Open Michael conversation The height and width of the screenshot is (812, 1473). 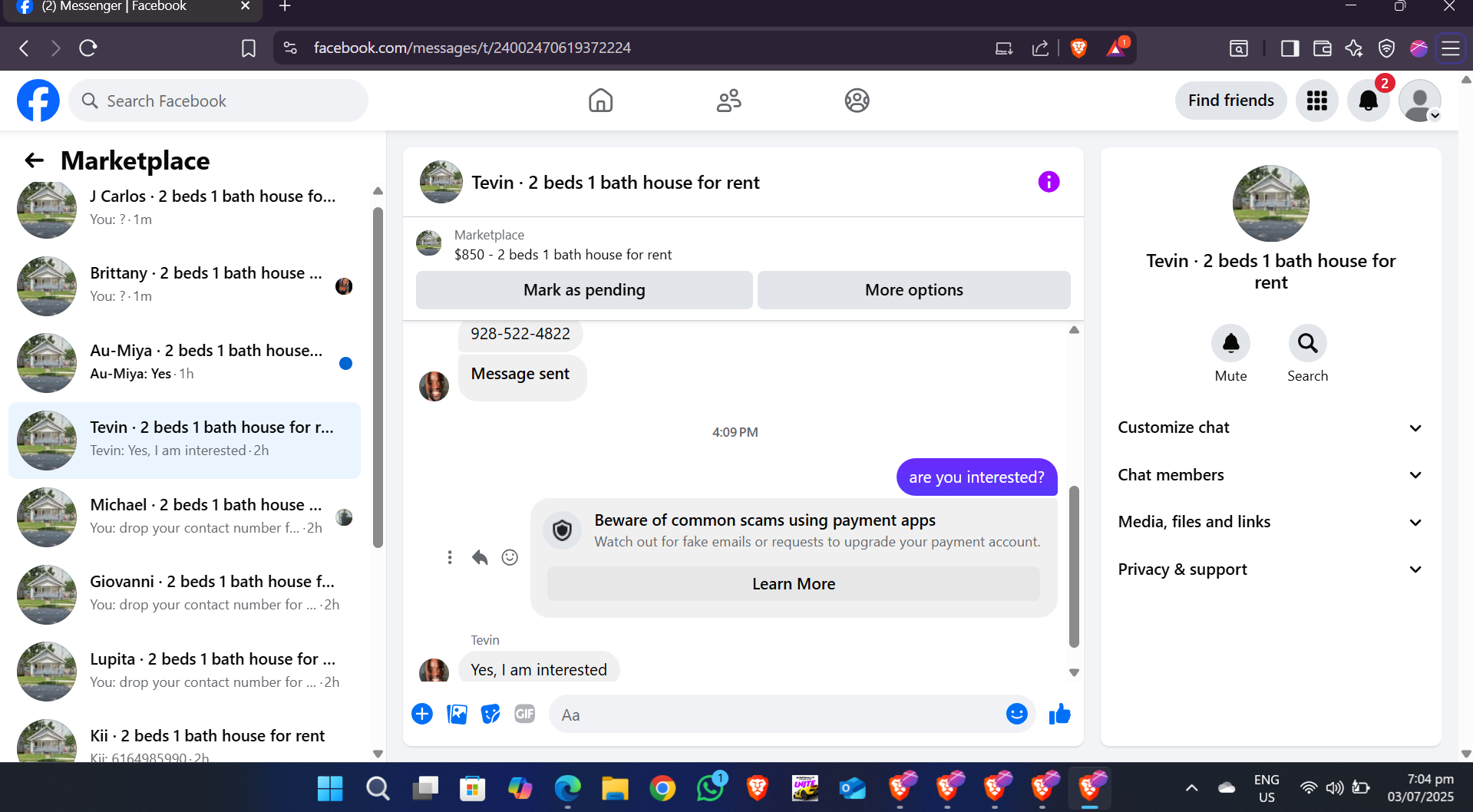(x=184, y=517)
